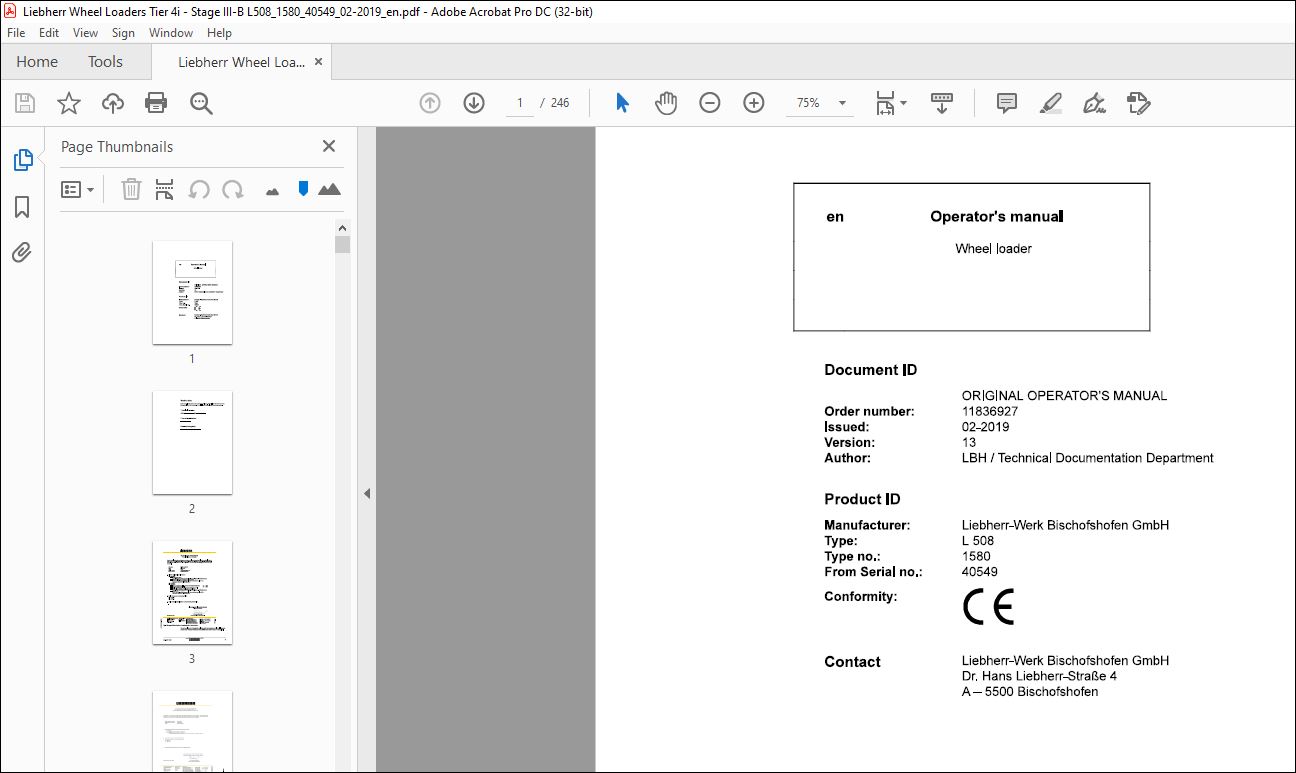Select page 1 thumbnail
The image size is (1296, 773).
pos(192,292)
